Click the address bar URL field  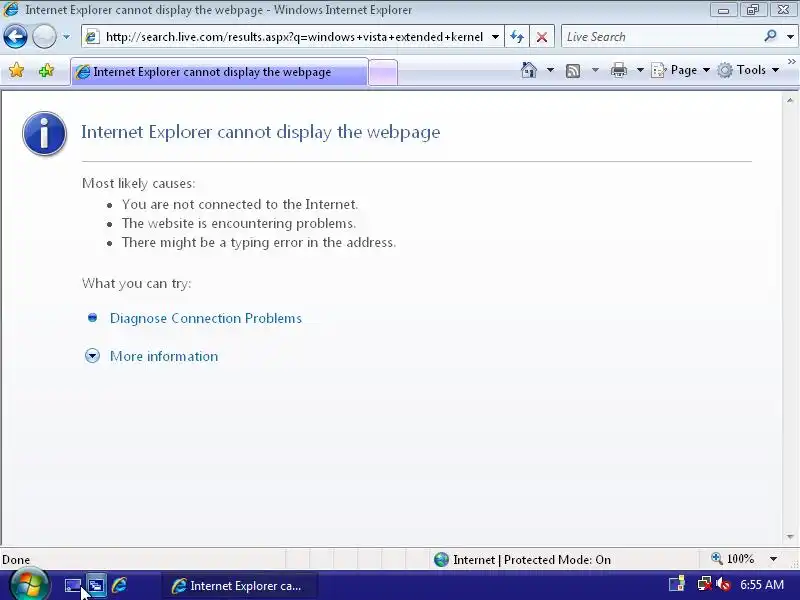[x=294, y=37]
